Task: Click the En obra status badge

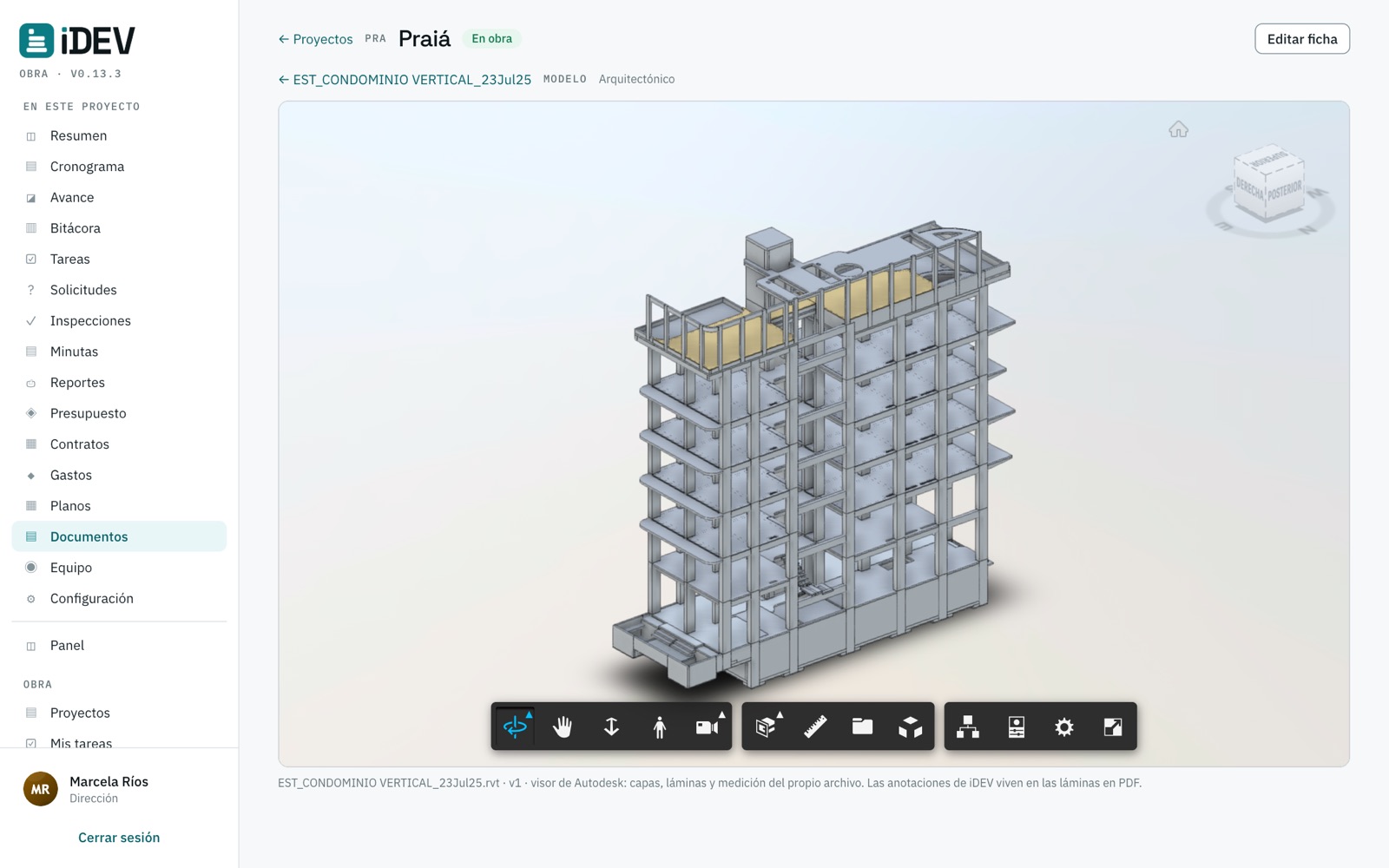Action: click(x=491, y=38)
